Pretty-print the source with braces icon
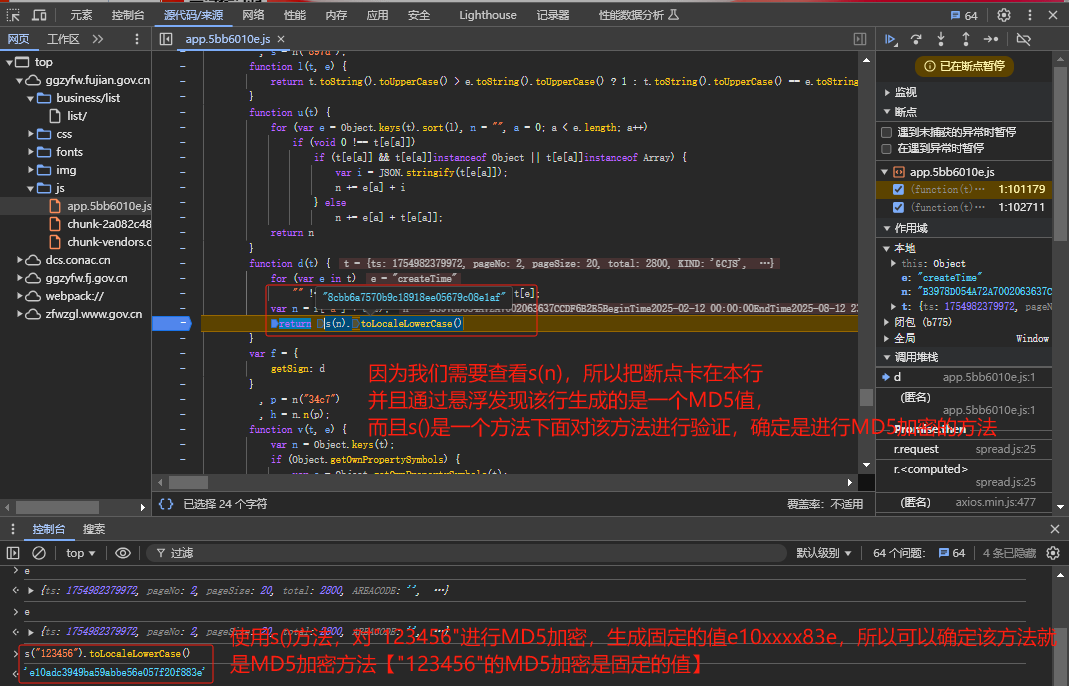Image resolution: width=1069 pixels, height=686 pixels. (x=166, y=504)
